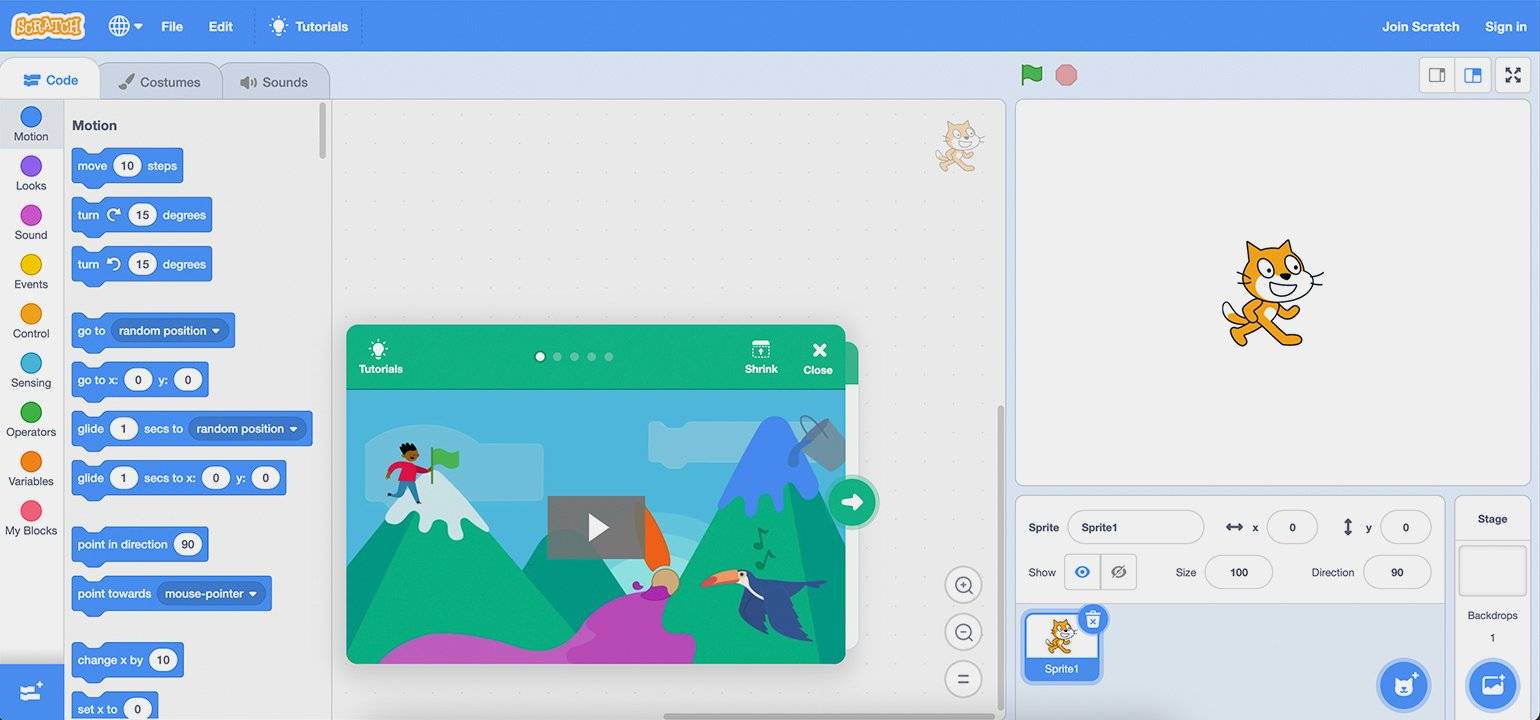The image size is (1540, 720).
Task: Select the Sensing block category
Action: [31, 370]
